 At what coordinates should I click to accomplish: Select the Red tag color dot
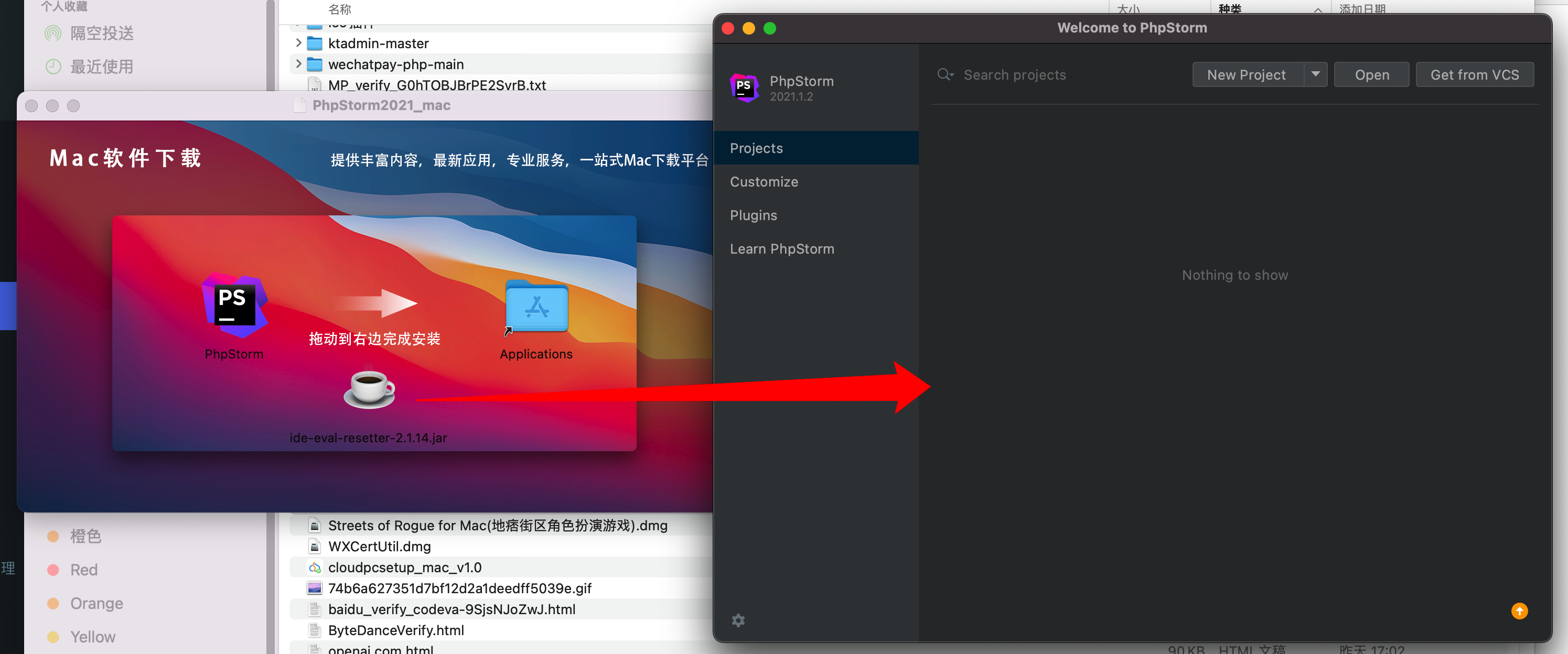coord(53,570)
